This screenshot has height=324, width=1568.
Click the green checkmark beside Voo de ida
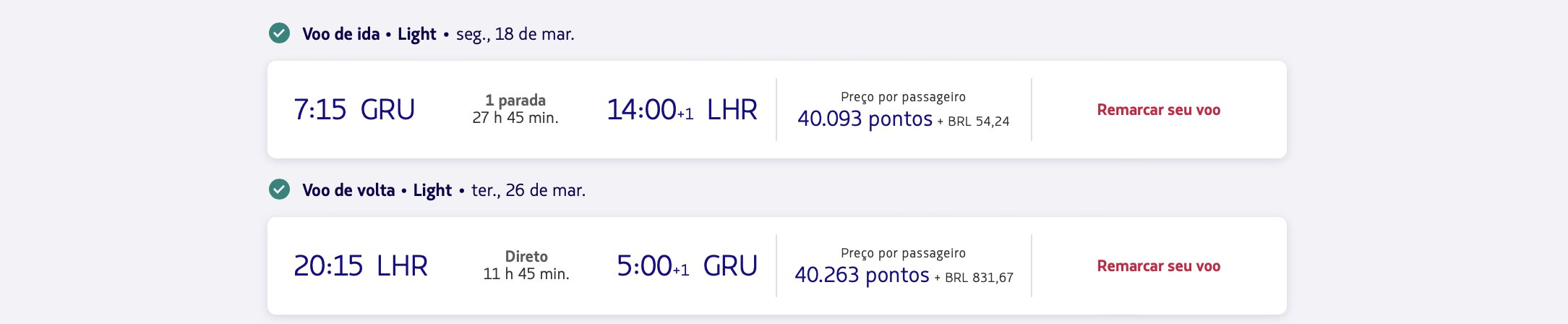(279, 33)
